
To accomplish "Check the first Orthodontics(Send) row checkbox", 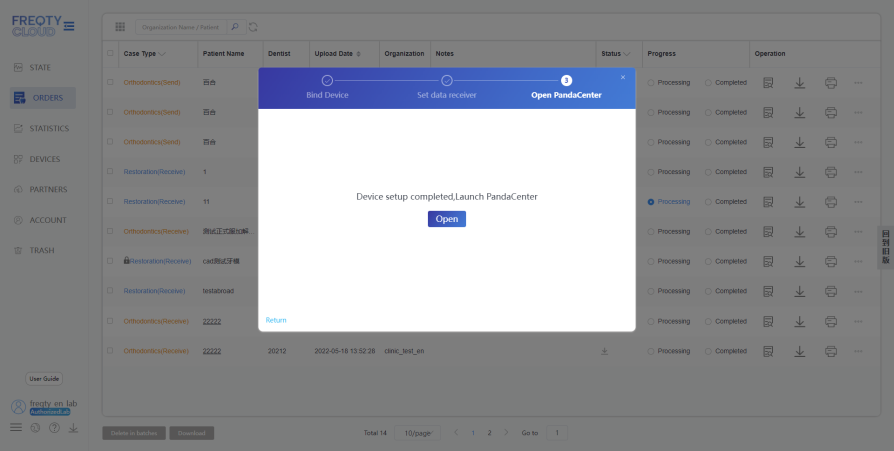I will [110, 82].
